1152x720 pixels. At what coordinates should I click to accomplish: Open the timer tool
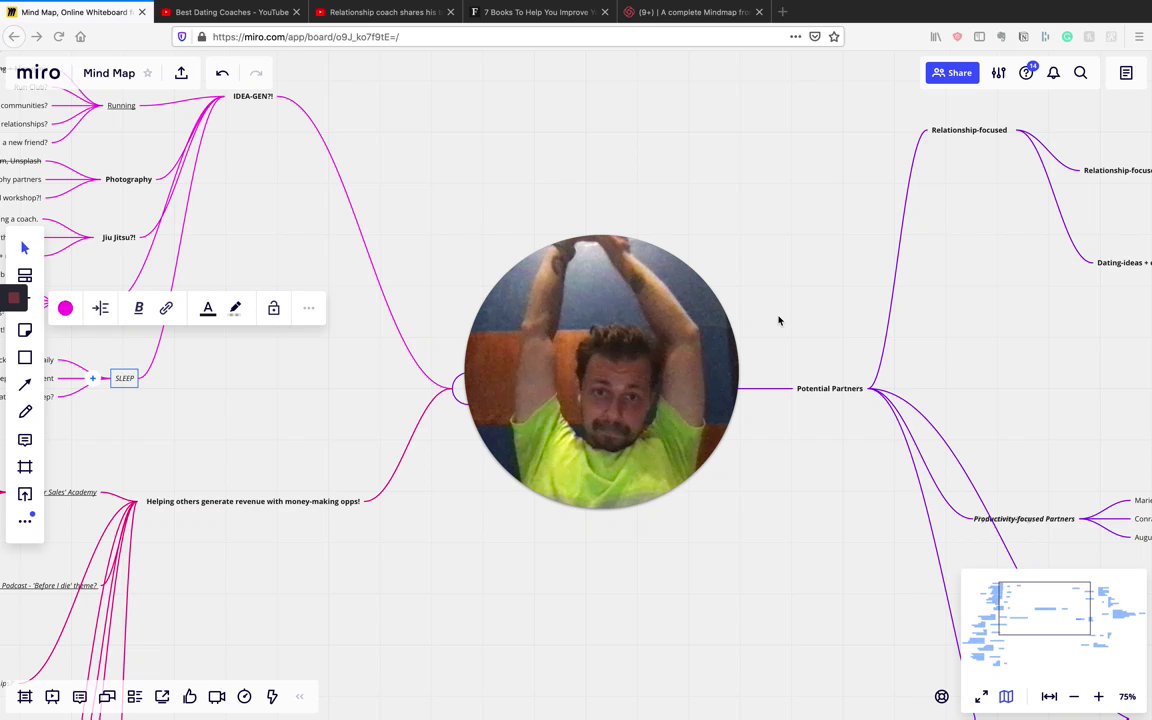coord(245,696)
